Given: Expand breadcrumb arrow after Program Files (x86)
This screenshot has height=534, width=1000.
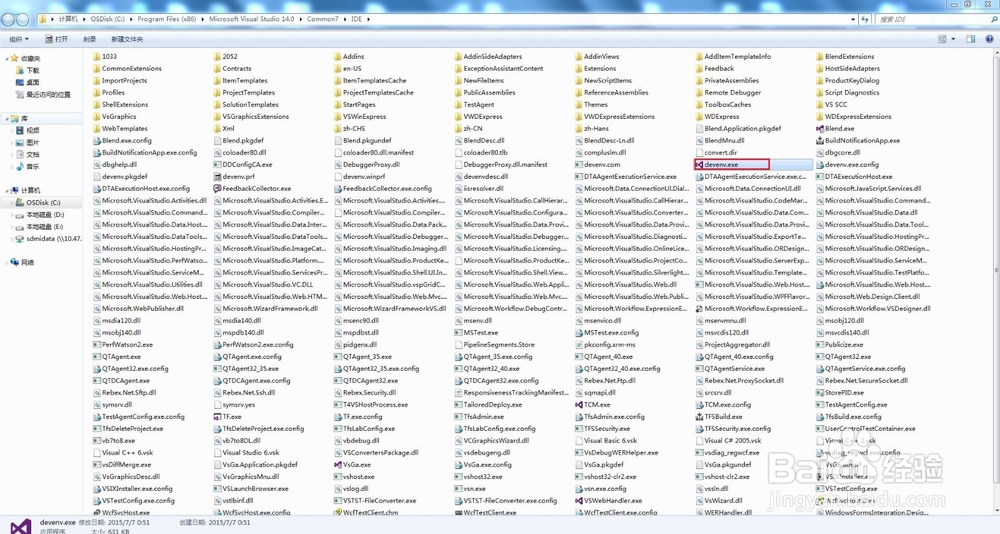Looking at the screenshot, I should click(x=203, y=19).
